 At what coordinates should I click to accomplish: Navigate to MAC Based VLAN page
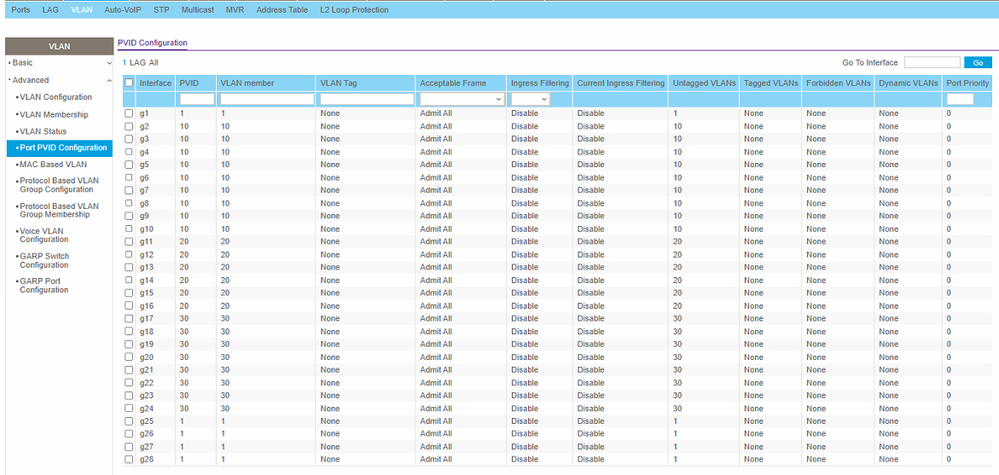(52, 164)
